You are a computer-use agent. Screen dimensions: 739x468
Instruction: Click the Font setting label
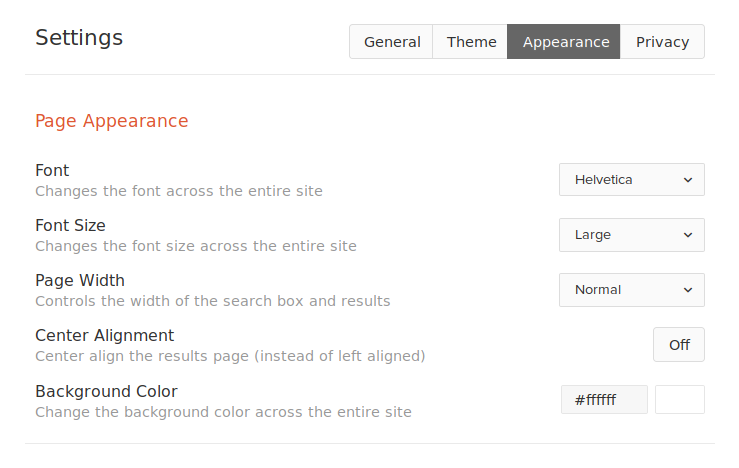[x=52, y=170]
